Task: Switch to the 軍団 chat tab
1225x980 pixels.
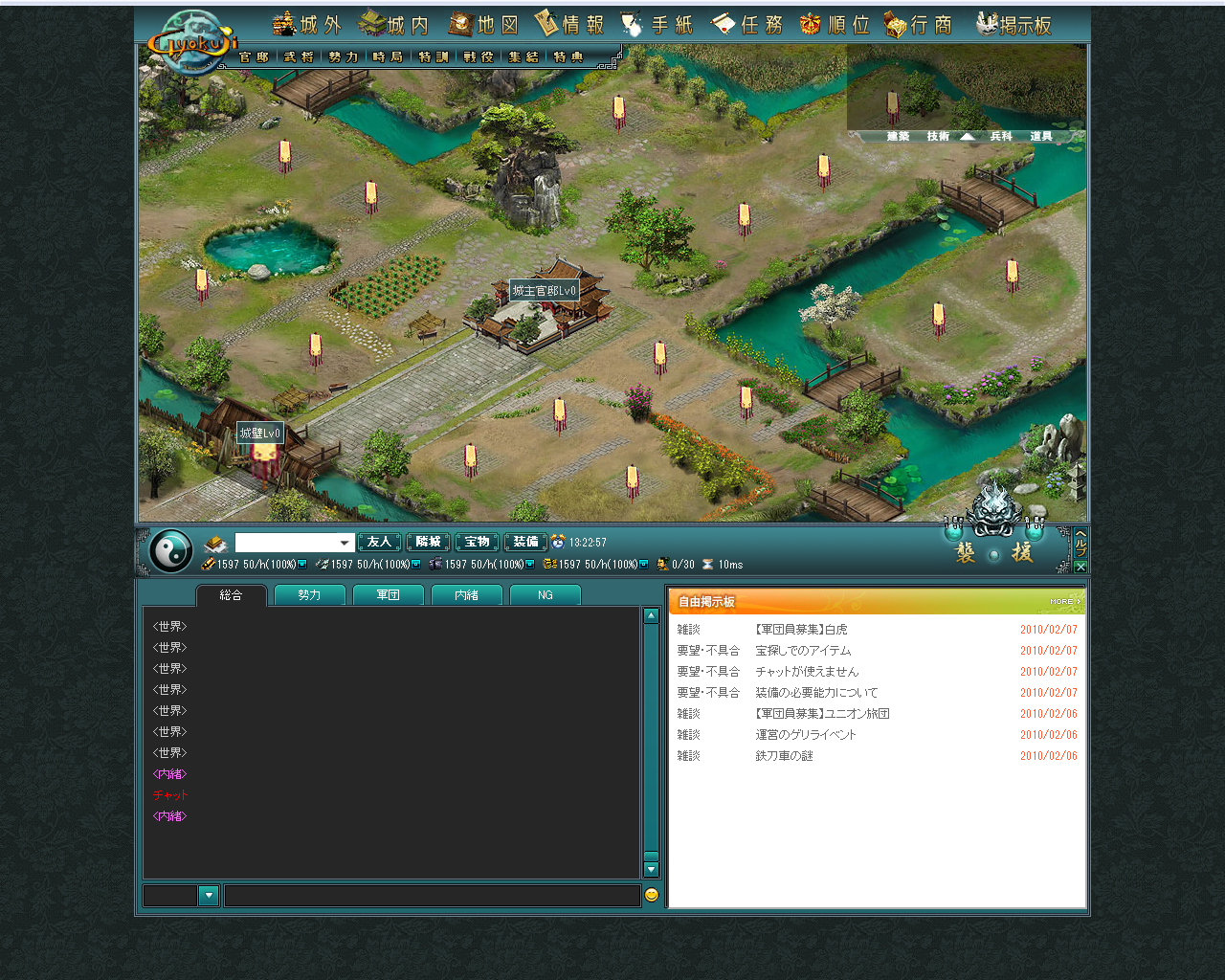Action: 388,595
